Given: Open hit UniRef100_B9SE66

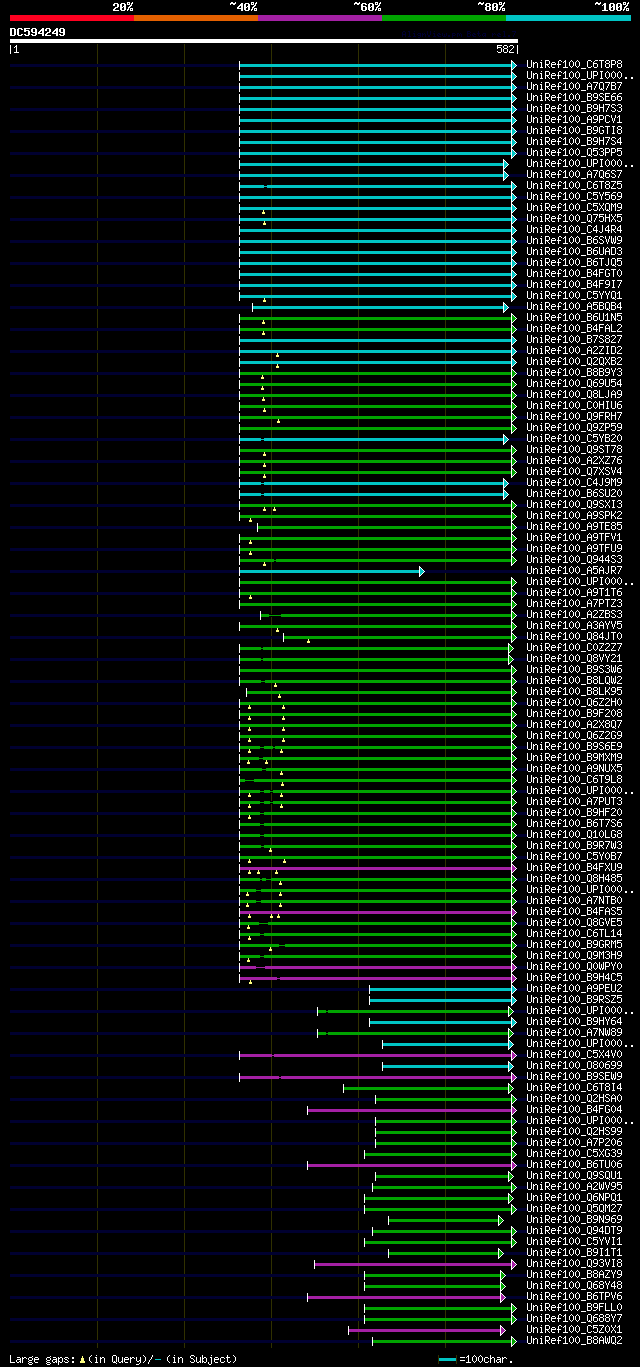Looking at the screenshot, I should click(574, 97).
